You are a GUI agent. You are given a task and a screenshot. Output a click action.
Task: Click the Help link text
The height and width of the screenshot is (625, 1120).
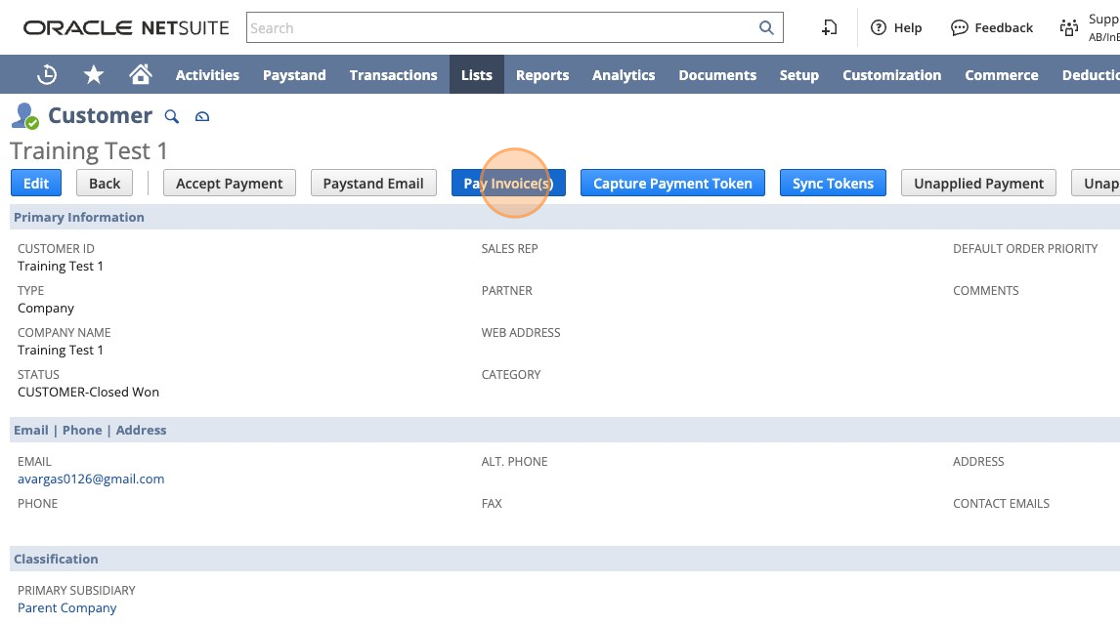coord(908,28)
